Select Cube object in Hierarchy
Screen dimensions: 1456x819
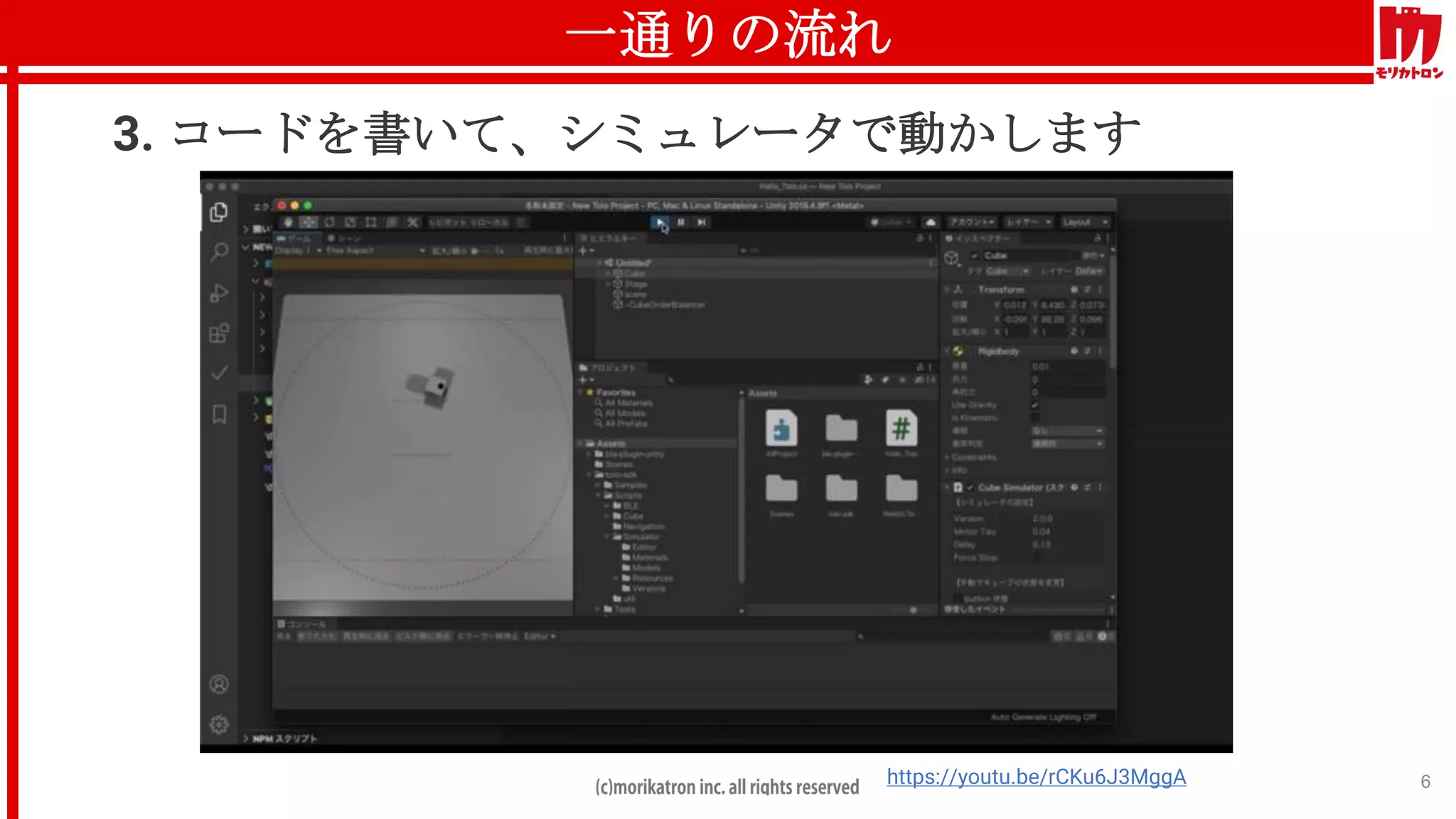(634, 274)
